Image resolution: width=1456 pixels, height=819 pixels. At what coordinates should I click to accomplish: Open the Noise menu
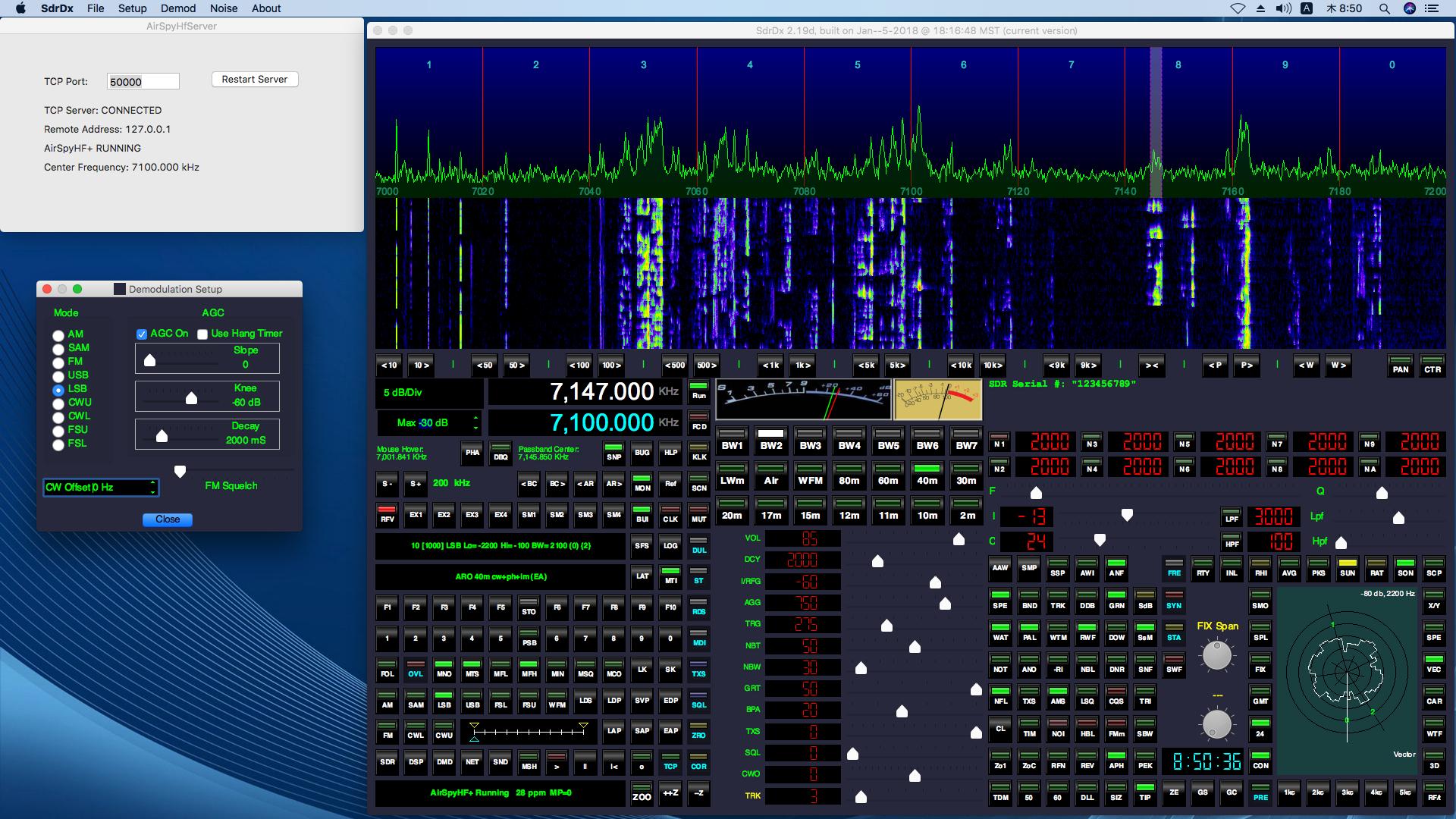point(223,8)
